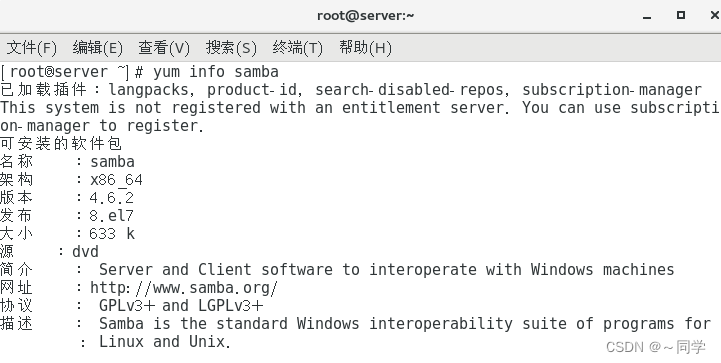Maximize the terminal window
This screenshot has height=363, width=721.
tap(681, 15)
